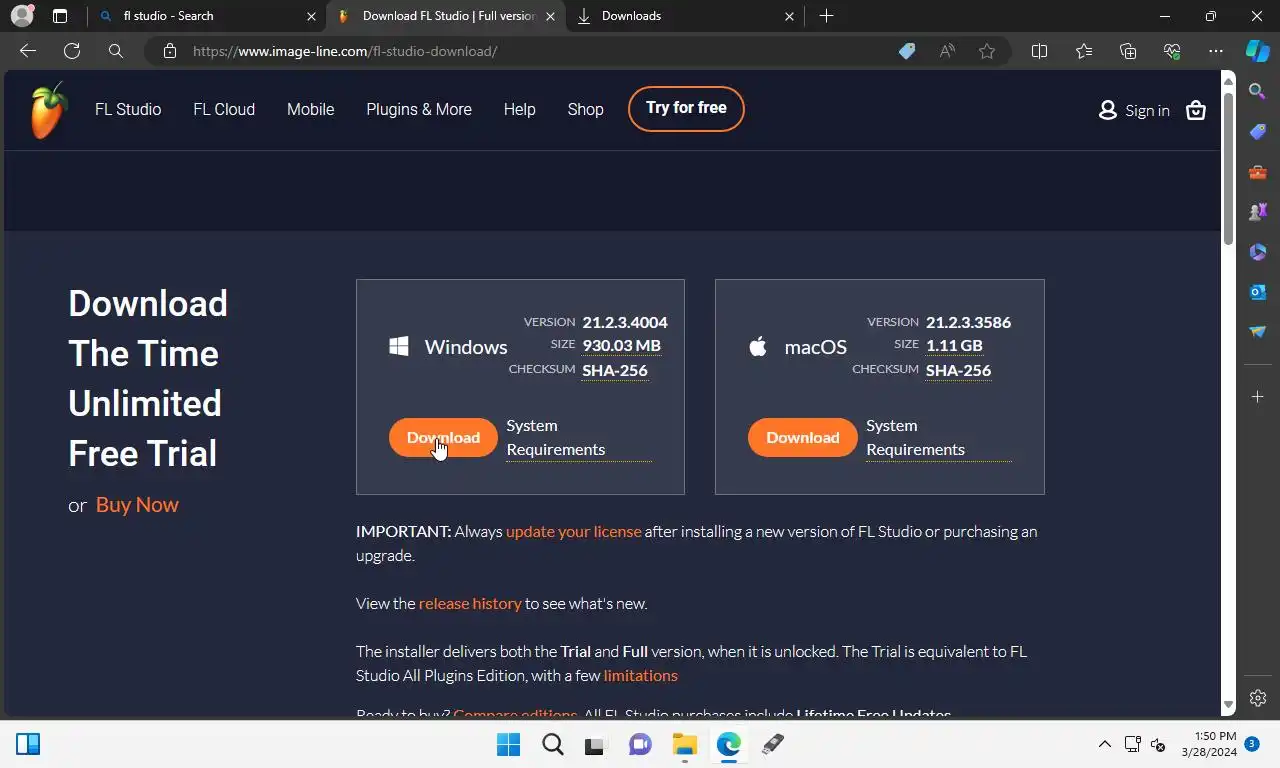The width and height of the screenshot is (1280, 768).
Task: Close the Downloads tab
Action: (789, 16)
